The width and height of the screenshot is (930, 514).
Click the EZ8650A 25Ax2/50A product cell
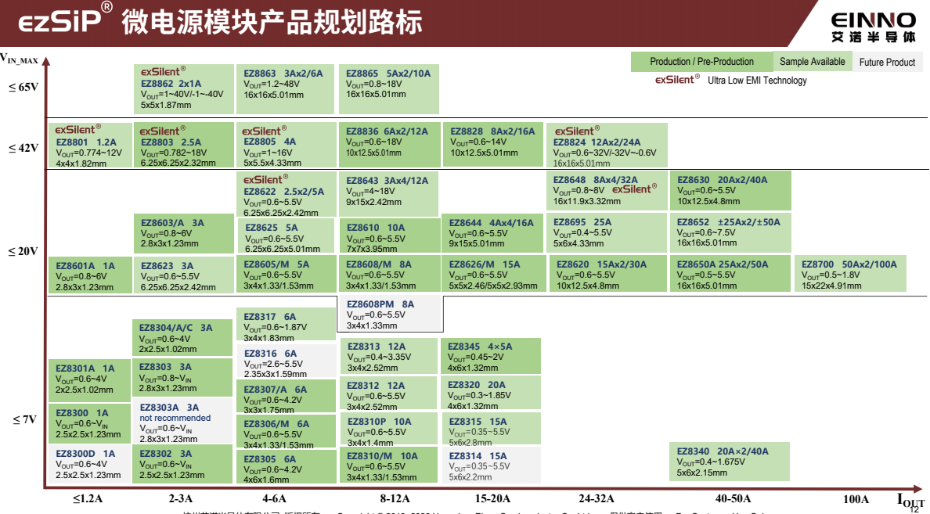pos(730,274)
